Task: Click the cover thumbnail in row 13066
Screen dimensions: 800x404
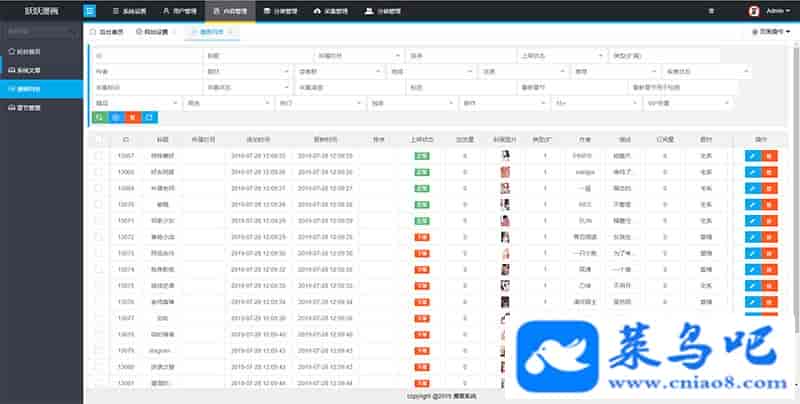Action: pyautogui.click(x=507, y=172)
